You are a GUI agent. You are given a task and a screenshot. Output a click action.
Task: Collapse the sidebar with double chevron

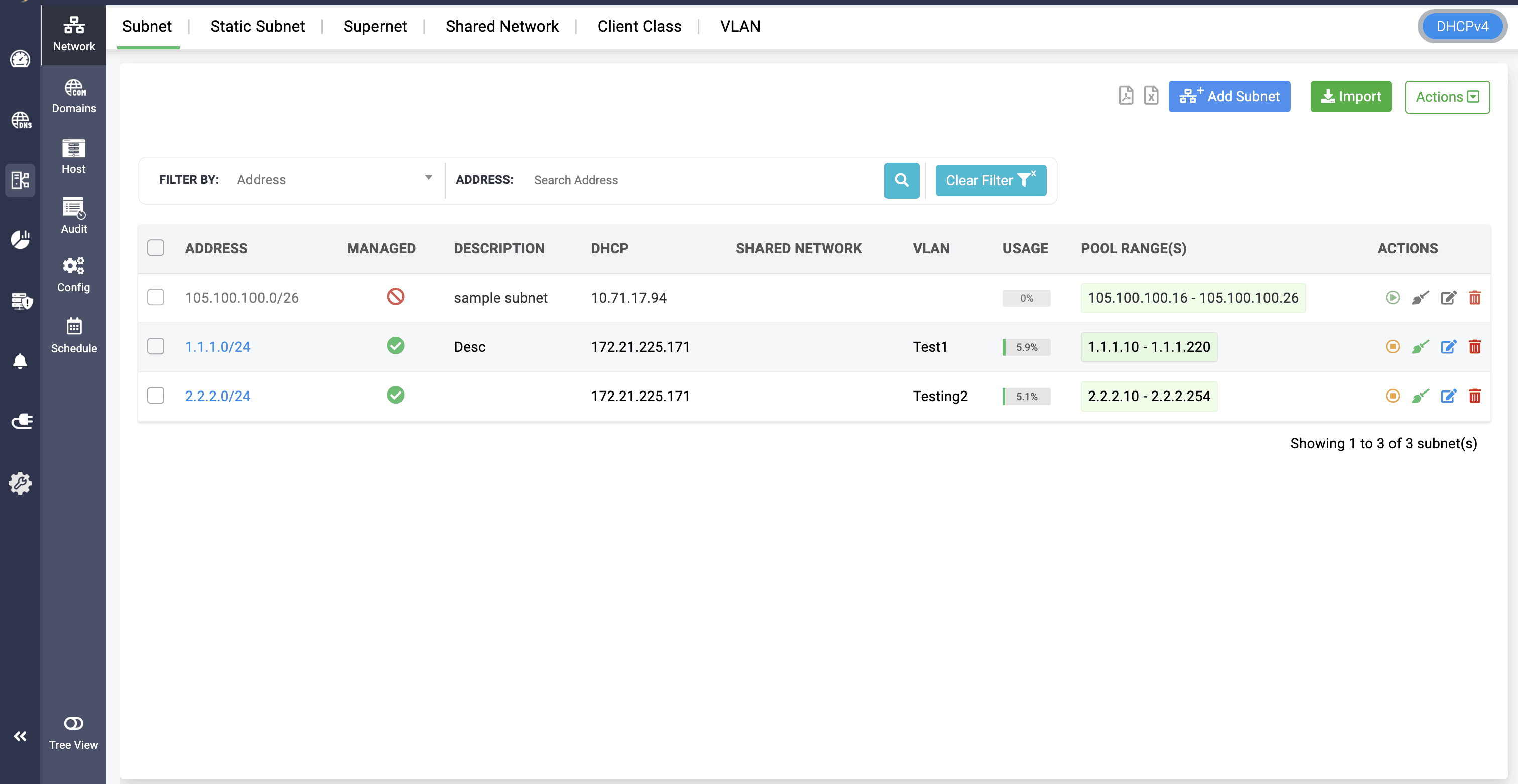(x=20, y=736)
